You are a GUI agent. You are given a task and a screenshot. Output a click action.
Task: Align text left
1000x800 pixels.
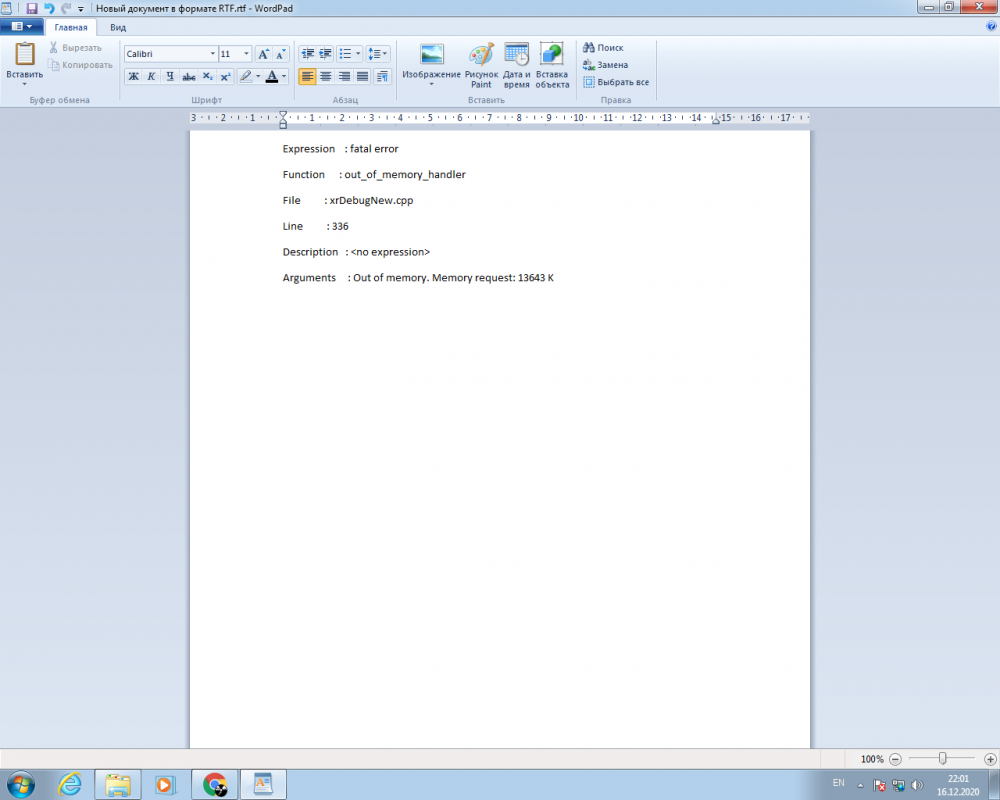click(x=307, y=77)
